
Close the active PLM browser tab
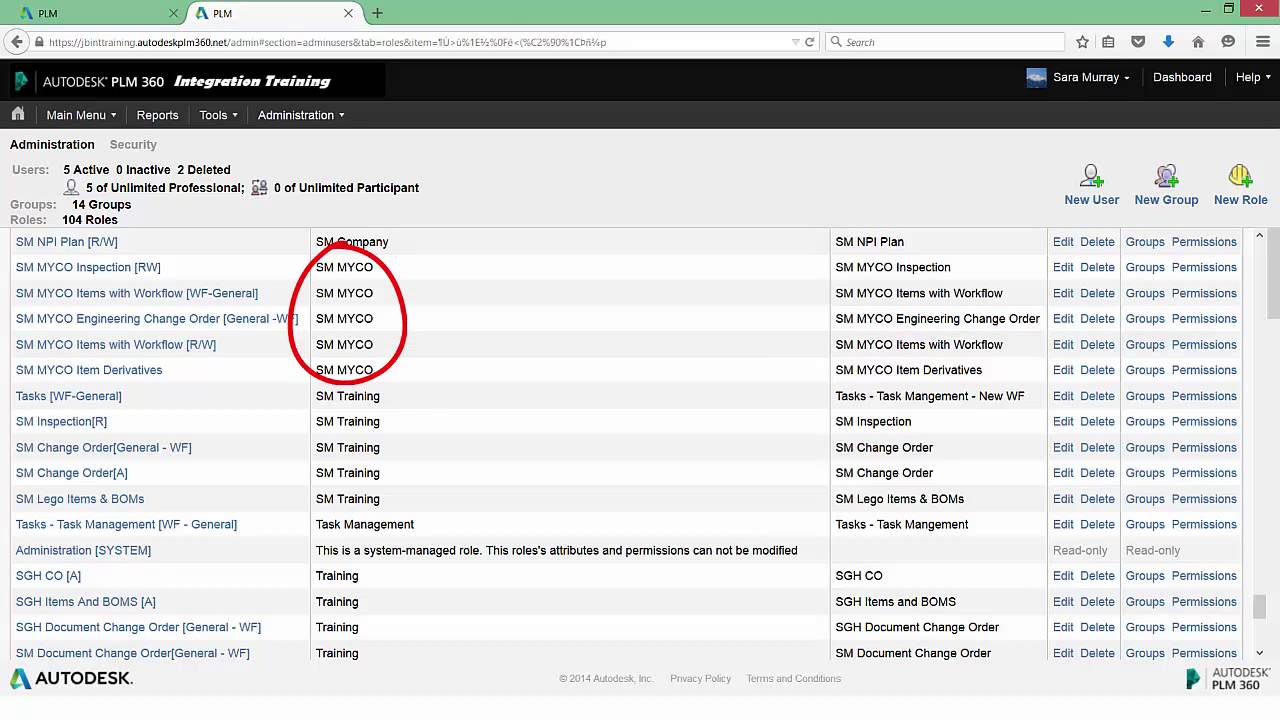click(348, 13)
